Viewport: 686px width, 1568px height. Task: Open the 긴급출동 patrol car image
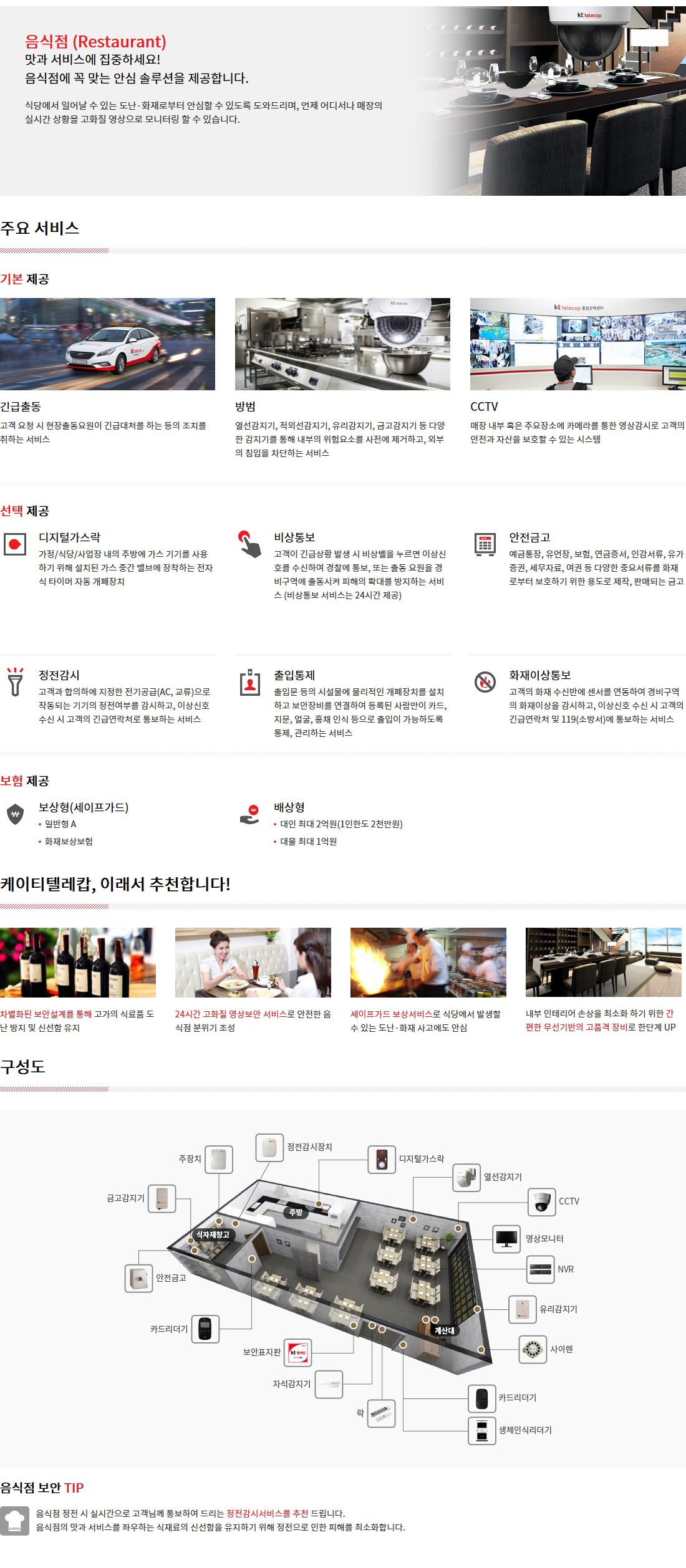[x=107, y=344]
